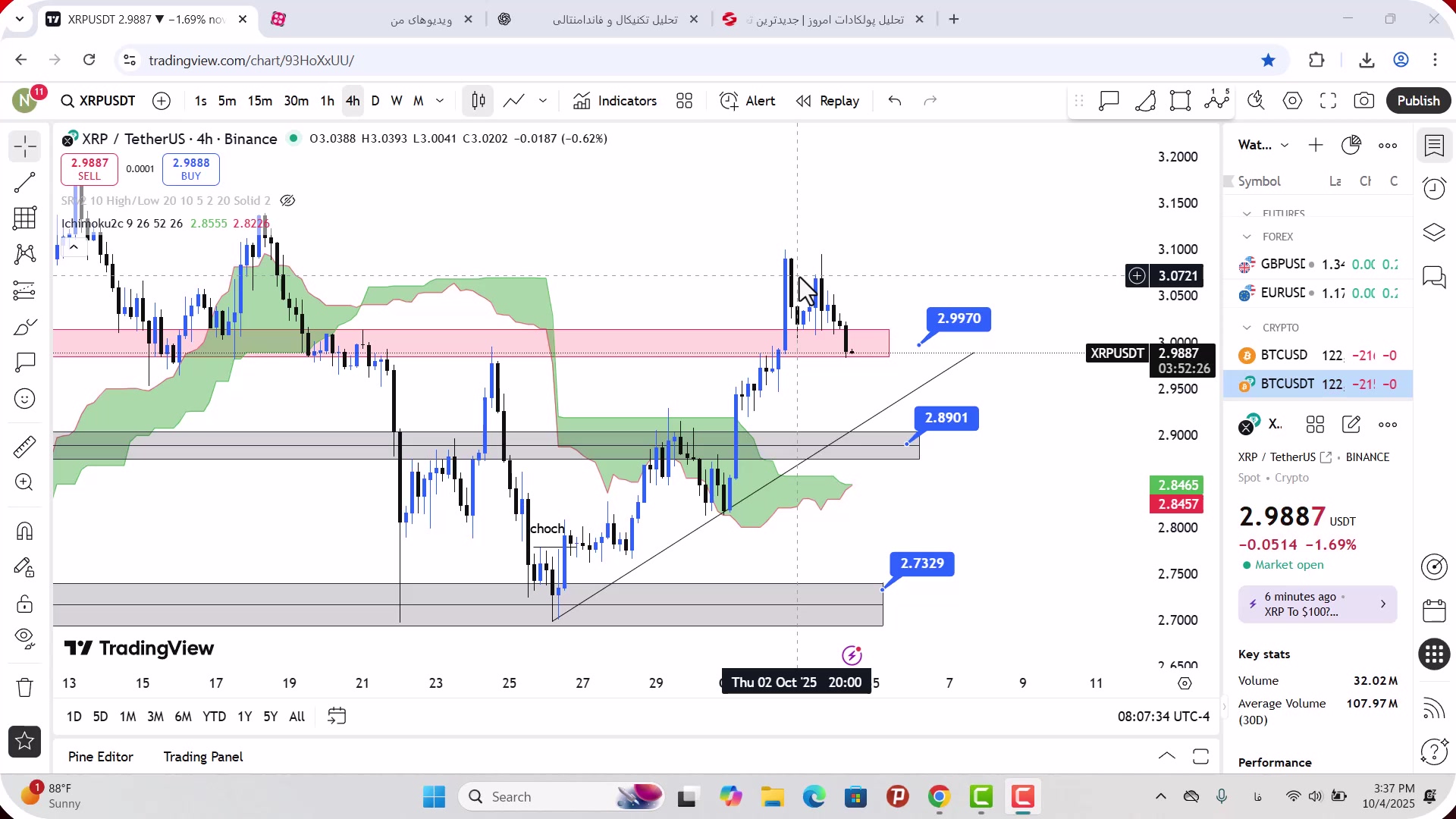Click the trash remove objects icon

(x=25, y=687)
